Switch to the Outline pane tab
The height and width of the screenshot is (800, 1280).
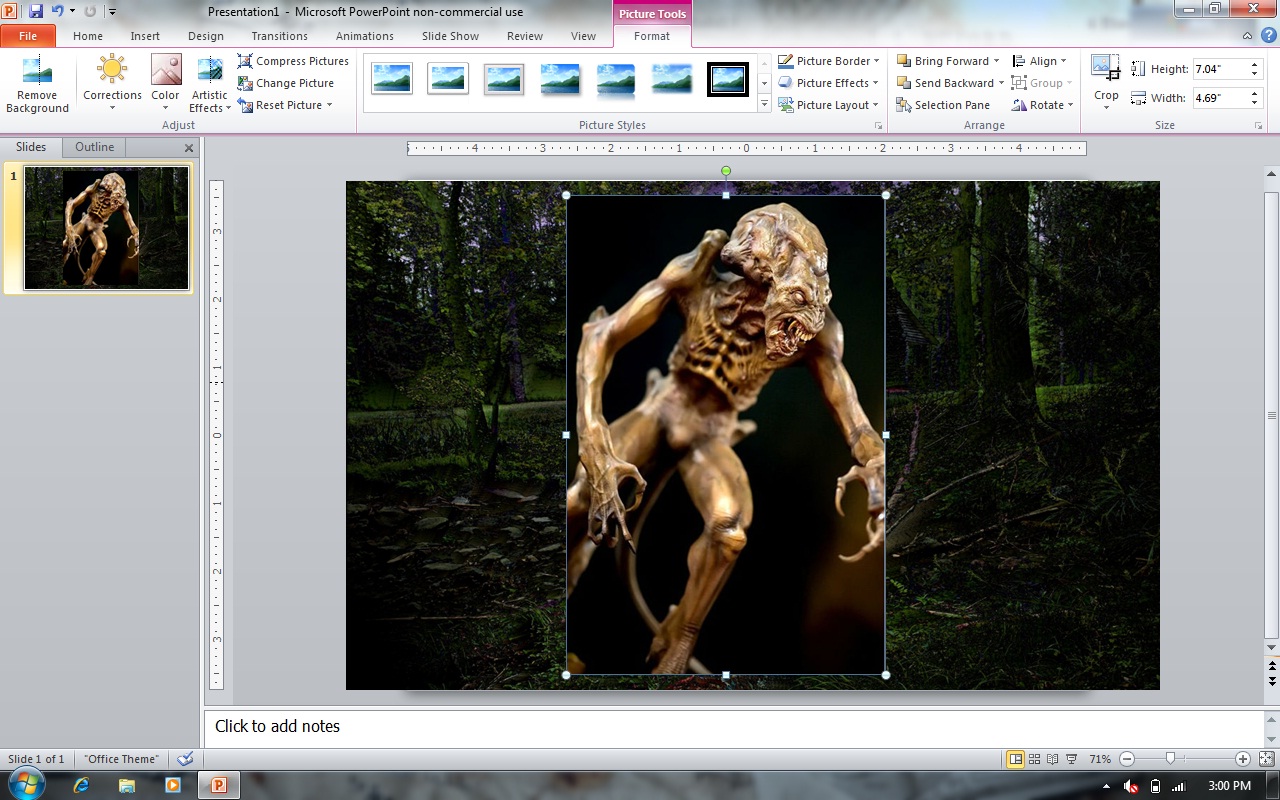tap(94, 147)
